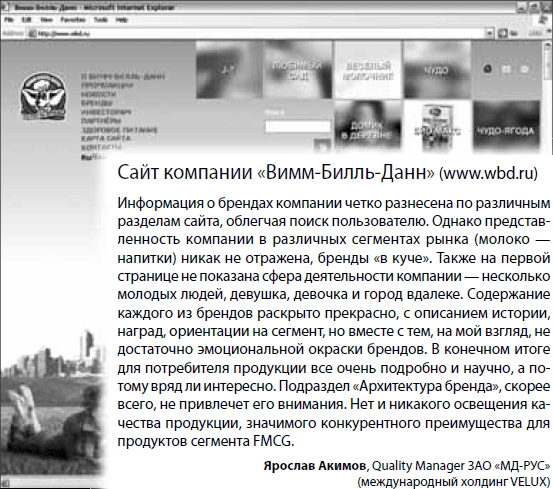This screenshot has width=553, height=489.
Task: Open the Био Макс brand tile
Action: click(x=437, y=127)
